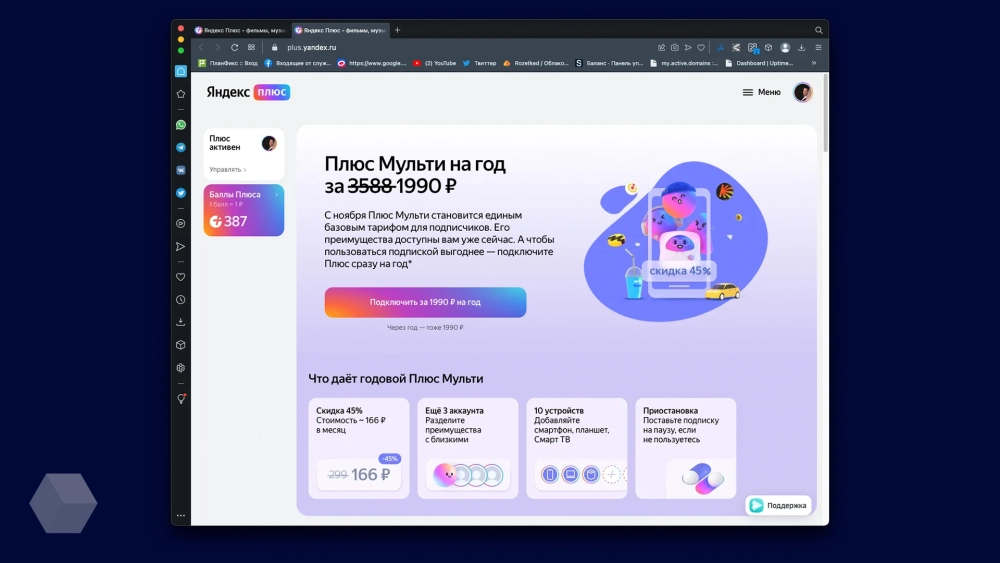Screen dimensions: 1000x563
Task: Open My Flow send icon in sidebar
Action: 181,247
